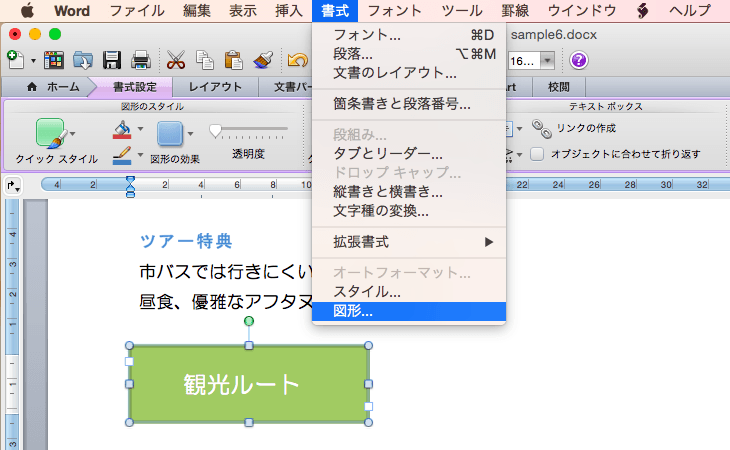
Task: Click the paste clipboard icon
Action: 233,60
